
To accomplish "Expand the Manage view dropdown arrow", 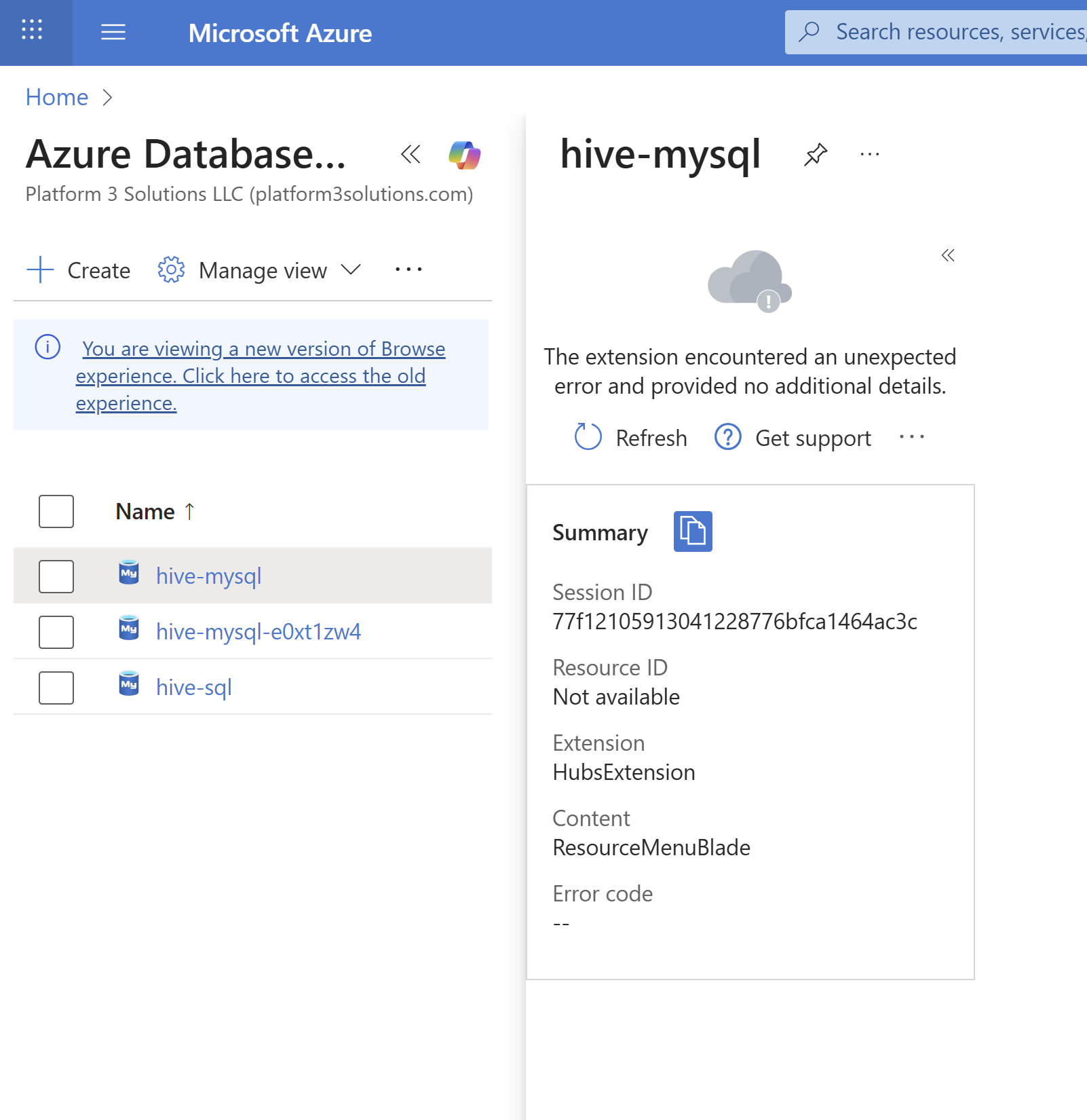I will point(351,269).
